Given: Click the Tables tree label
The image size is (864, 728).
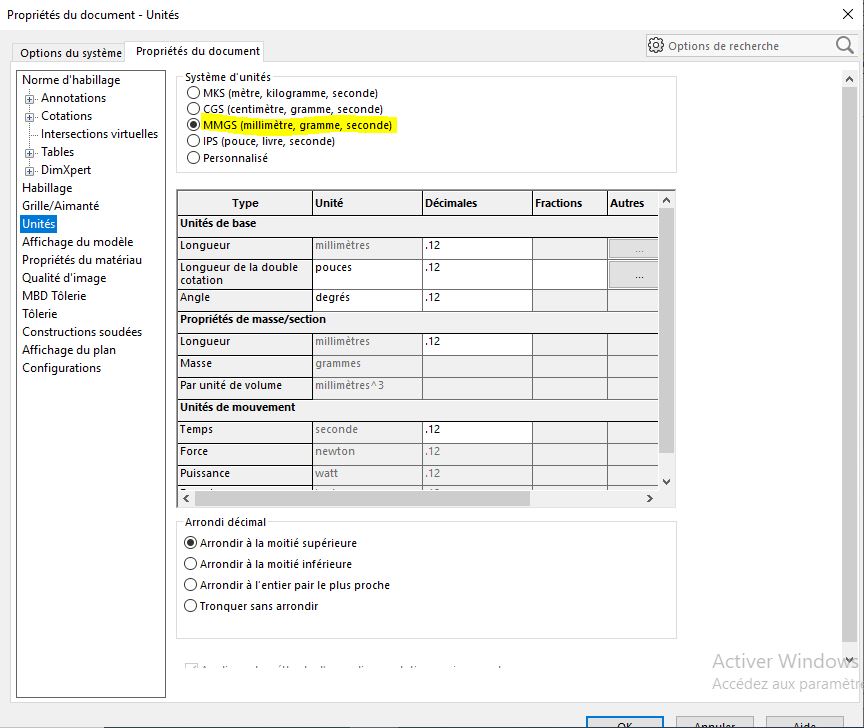Looking at the screenshot, I should 57,152.
